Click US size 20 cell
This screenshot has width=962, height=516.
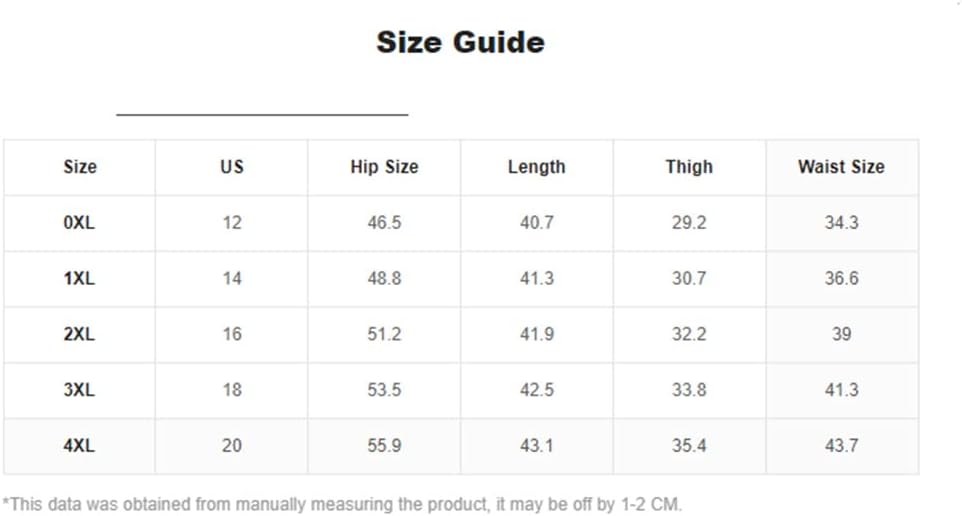coord(232,445)
